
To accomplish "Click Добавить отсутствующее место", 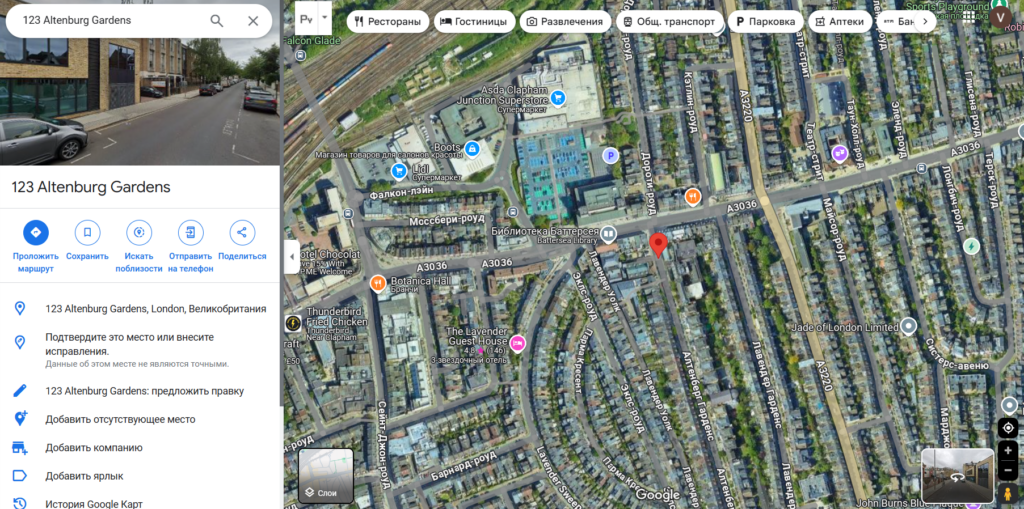I will (x=120, y=419).
